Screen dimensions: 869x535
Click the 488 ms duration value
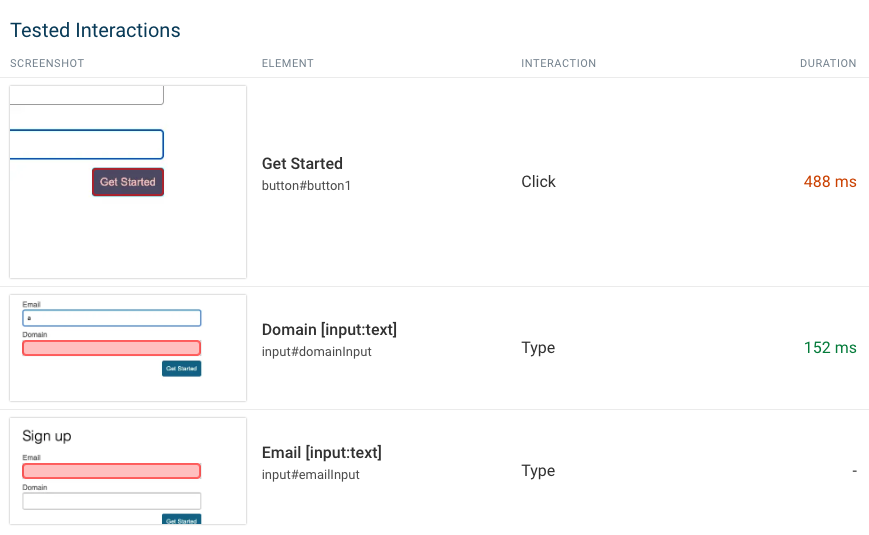pyautogui.click(x=830, y=182)
